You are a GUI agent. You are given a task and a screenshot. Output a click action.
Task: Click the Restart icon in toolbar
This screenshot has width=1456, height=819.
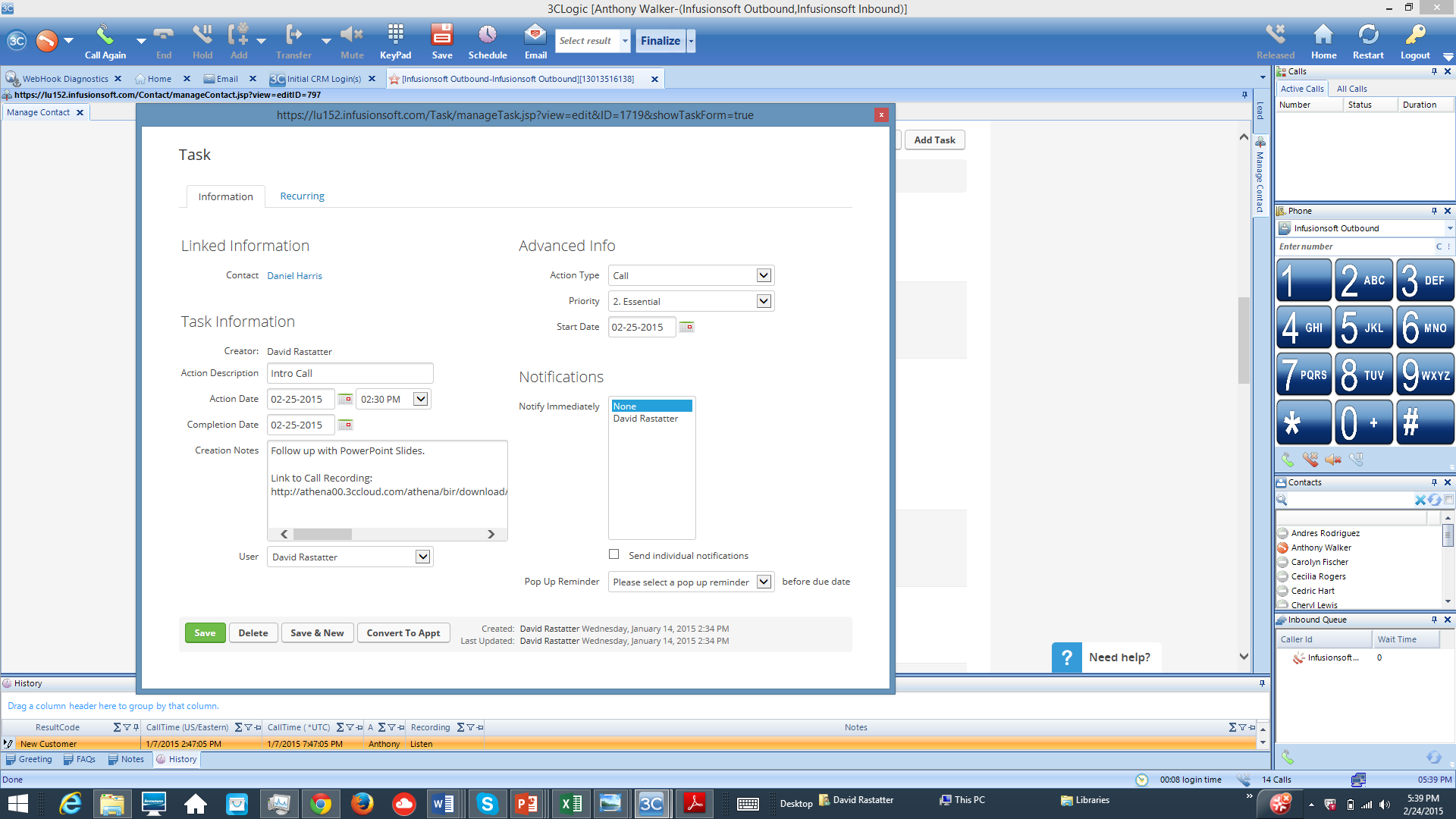(x=1367, y=35)
